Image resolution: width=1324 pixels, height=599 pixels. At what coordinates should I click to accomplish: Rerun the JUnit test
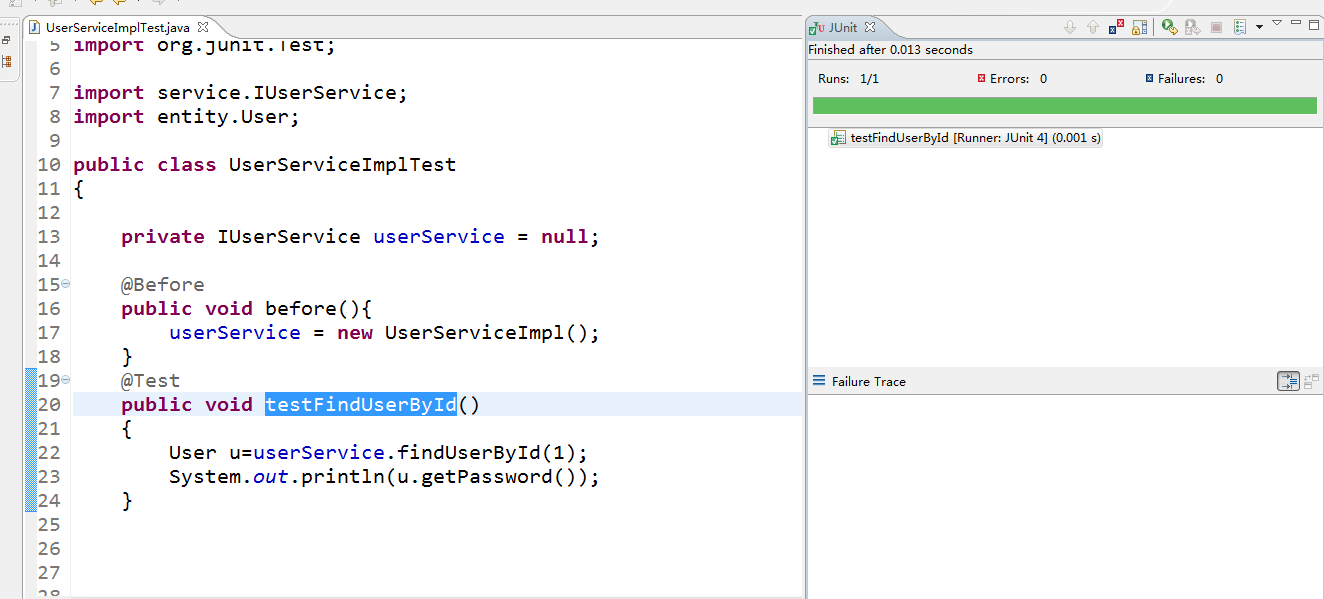tap(1169, 27)
